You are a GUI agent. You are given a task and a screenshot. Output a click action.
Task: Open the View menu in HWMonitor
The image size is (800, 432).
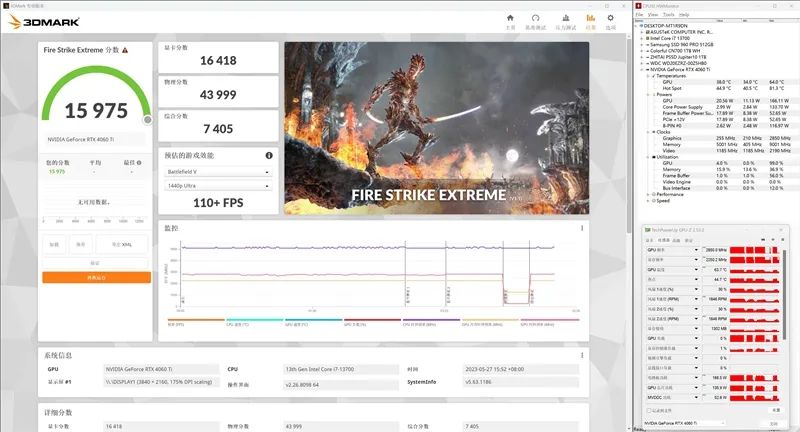pos(653,15)
